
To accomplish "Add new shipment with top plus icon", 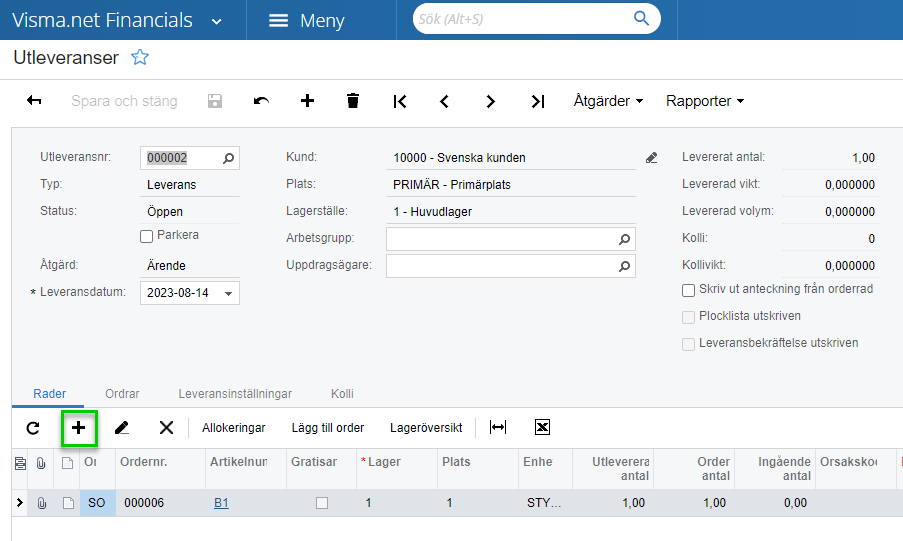I will [x=308, y=101].
